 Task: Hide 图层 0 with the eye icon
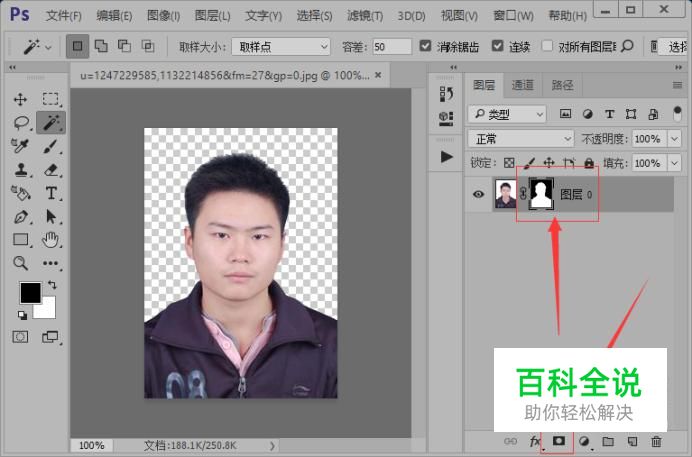478,194
